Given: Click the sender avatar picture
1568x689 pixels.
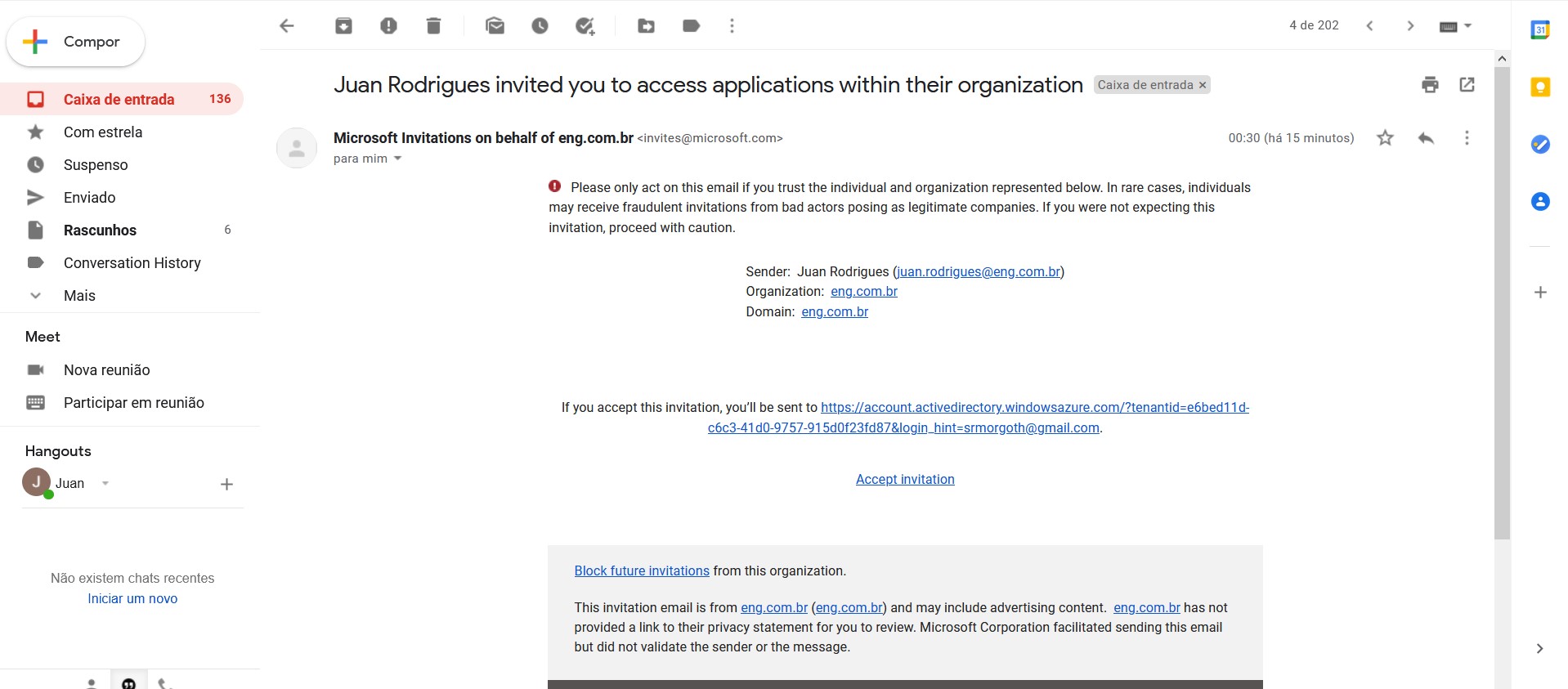Looking at the screenshot, I should tap(297, 148).
